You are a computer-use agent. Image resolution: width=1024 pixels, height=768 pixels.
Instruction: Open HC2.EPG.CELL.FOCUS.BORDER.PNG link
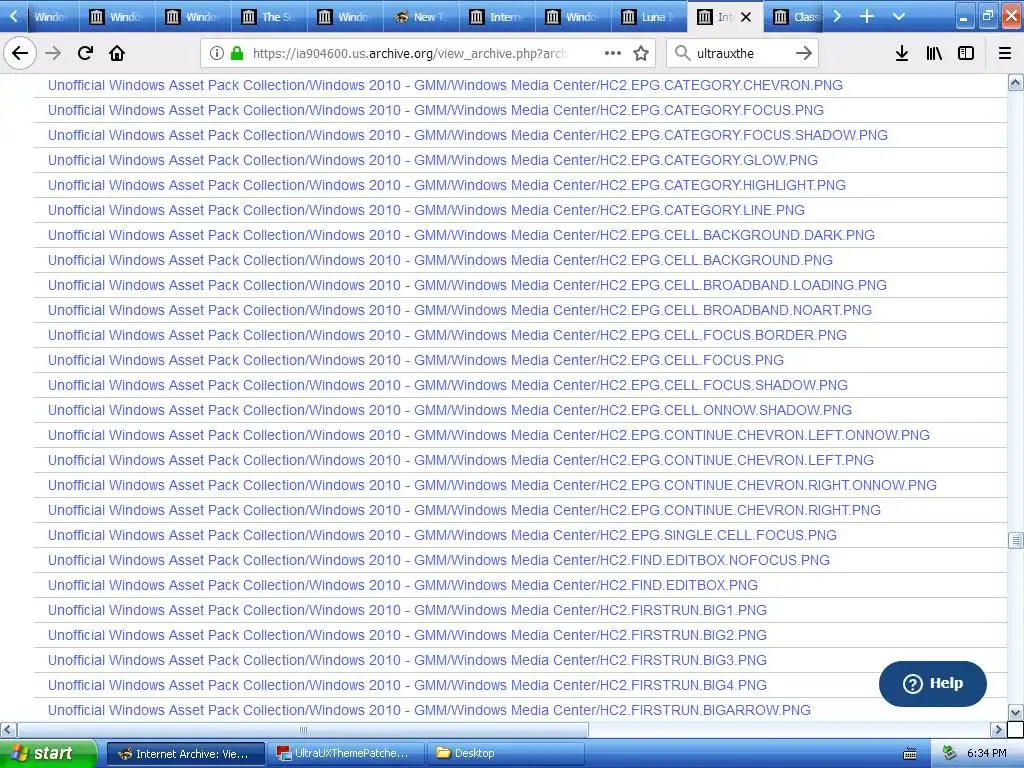(447, 335)
